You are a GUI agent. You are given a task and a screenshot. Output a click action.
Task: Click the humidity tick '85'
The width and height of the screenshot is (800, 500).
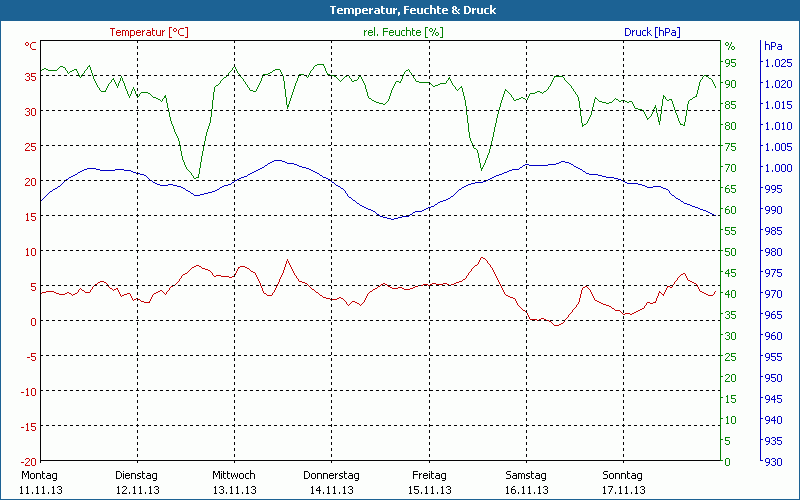click(x=731, y=105)
